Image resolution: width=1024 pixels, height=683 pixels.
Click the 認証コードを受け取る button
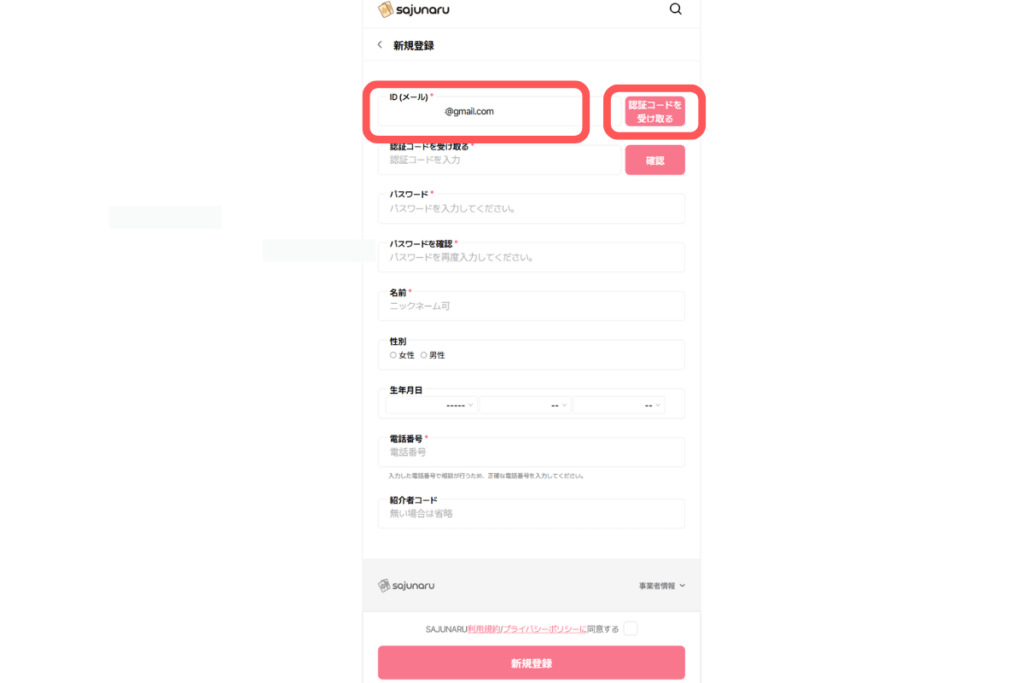[655, 112]
